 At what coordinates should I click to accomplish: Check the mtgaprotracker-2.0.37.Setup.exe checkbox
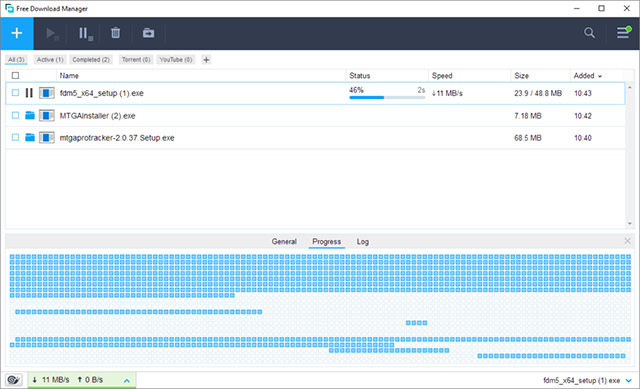(x=16, y=138)
